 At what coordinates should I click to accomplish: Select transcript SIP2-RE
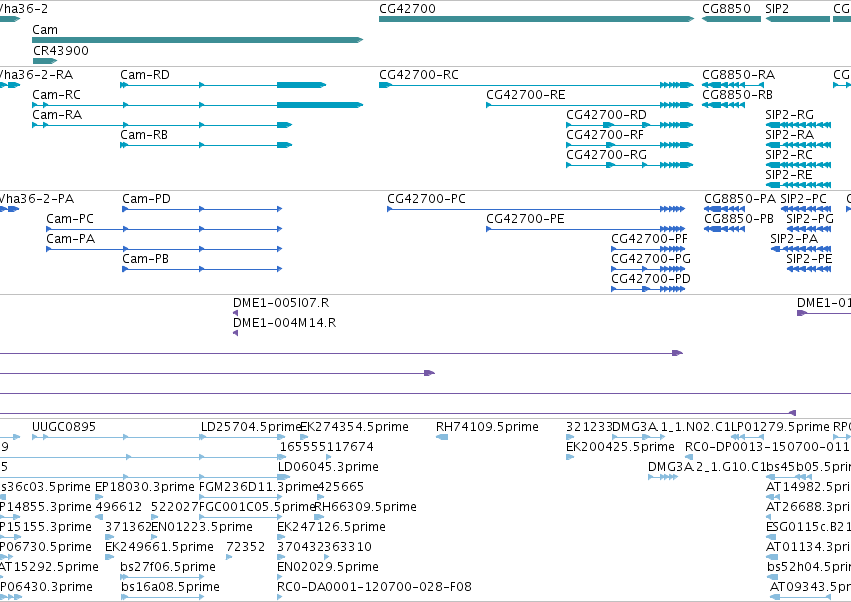pos(798,185)
